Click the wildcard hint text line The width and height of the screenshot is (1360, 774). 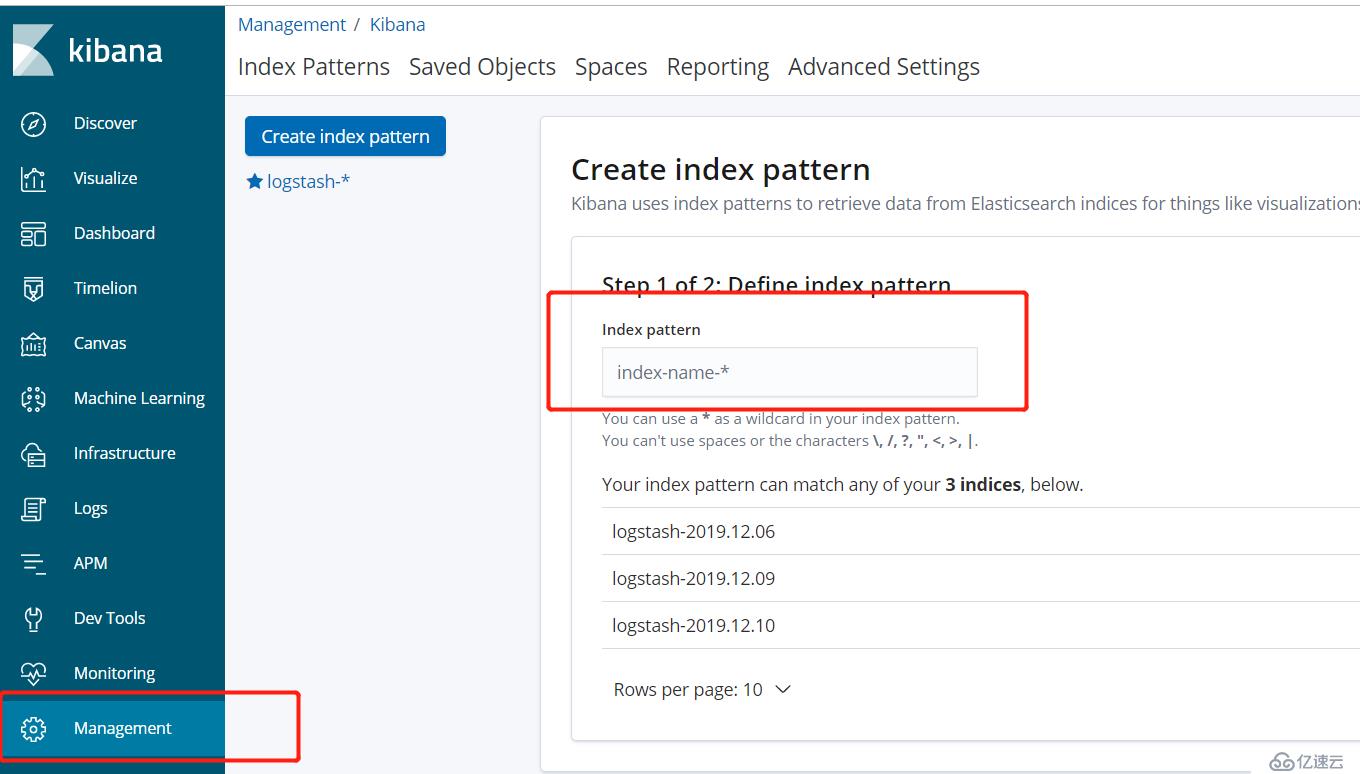(780, 419)
